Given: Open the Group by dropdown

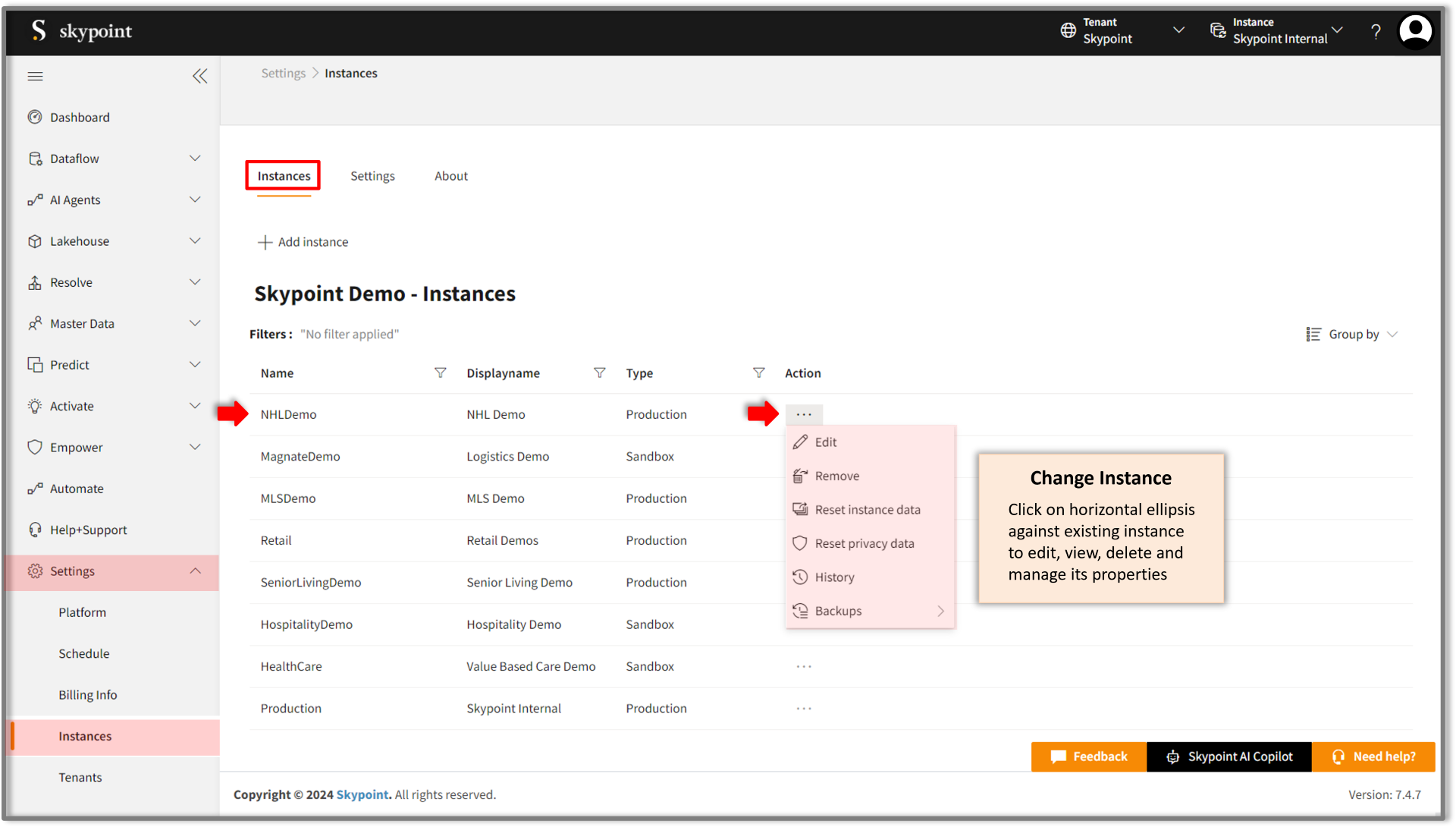Looking at the screenshot, I should click(1352, 335).
